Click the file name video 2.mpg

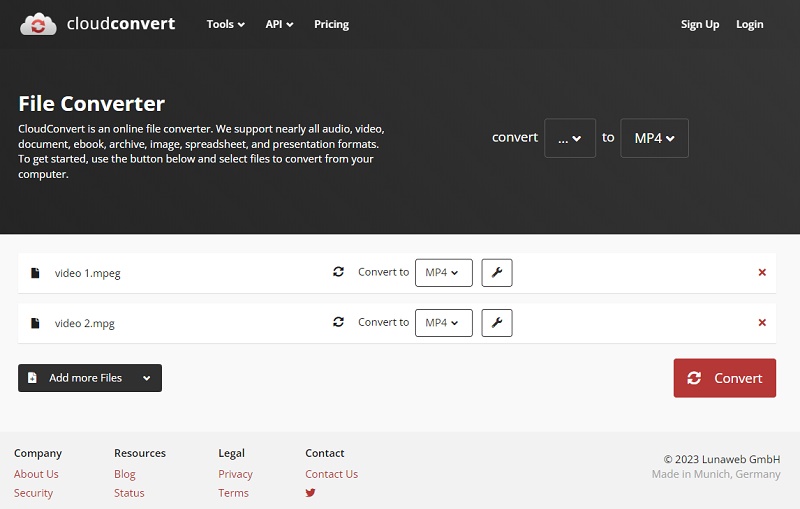click(85, 323)
